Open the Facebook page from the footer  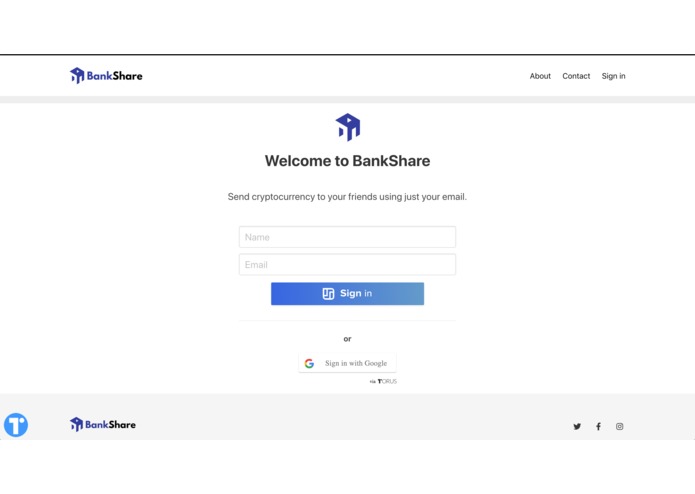[598, 427]
